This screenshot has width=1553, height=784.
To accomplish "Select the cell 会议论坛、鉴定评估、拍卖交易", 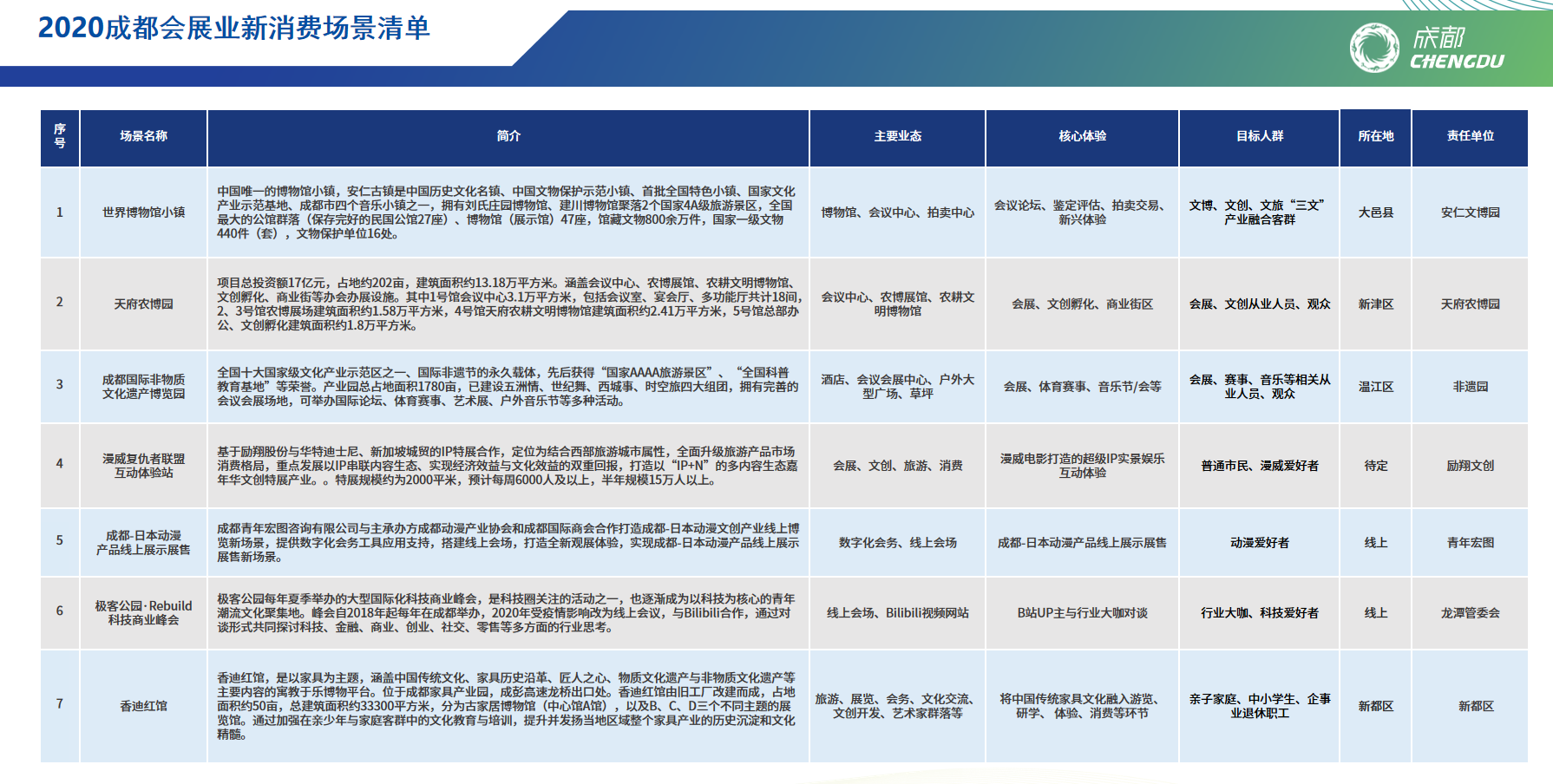I will [1083, 212].
